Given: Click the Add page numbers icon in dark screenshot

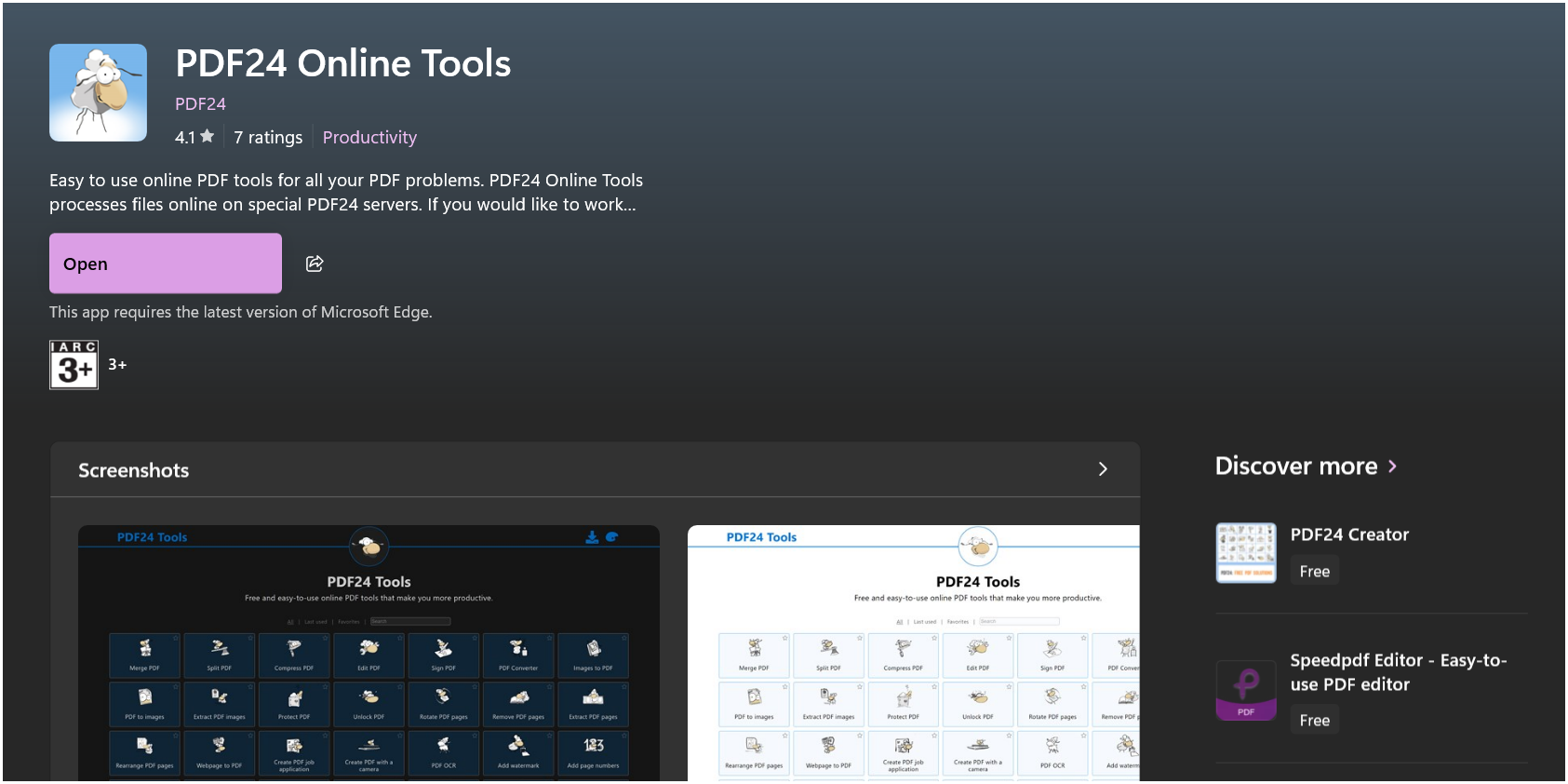Looking at the screenshot, I should (x=593, y=753).
